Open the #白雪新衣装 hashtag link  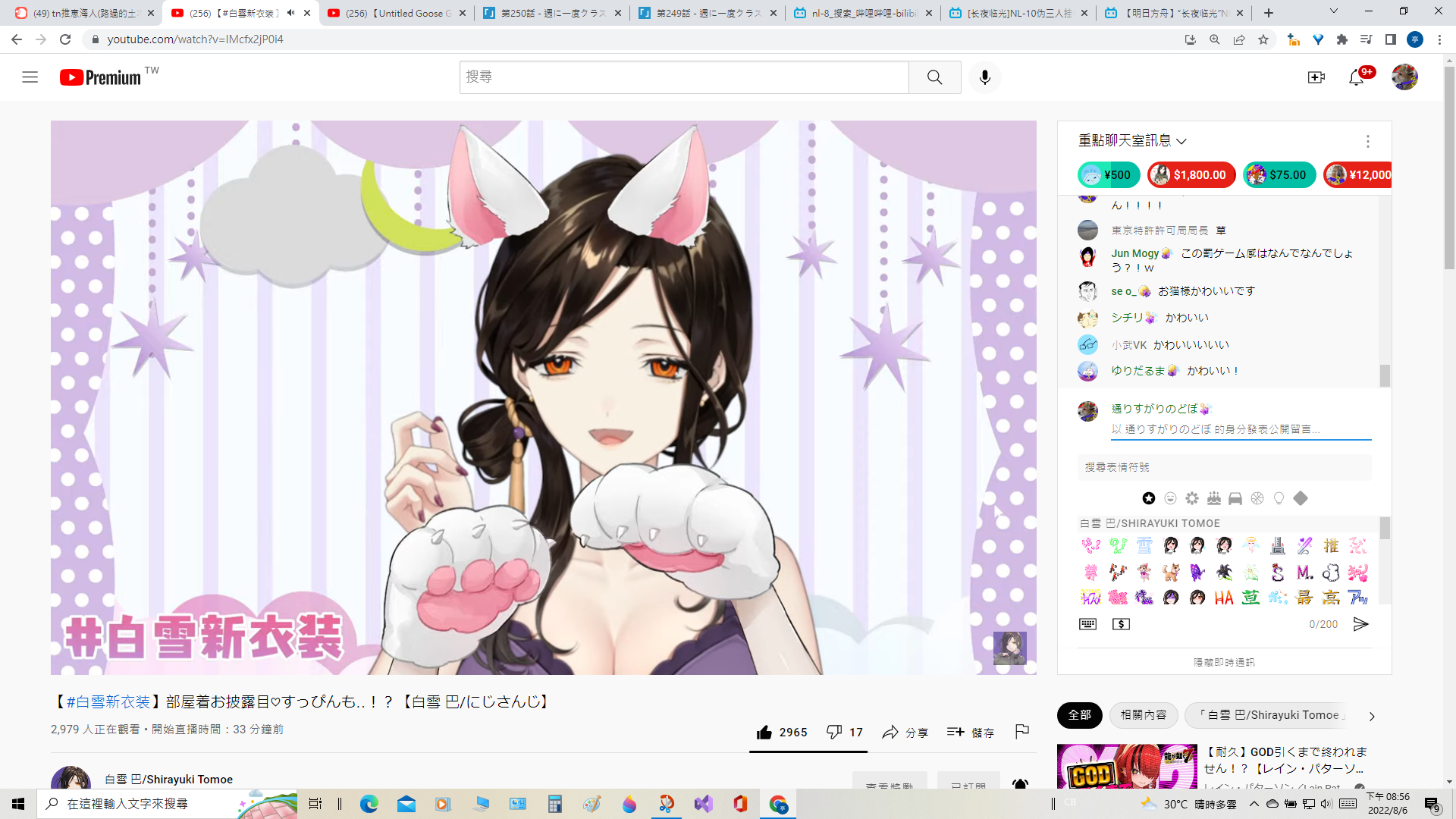point(108,701)
